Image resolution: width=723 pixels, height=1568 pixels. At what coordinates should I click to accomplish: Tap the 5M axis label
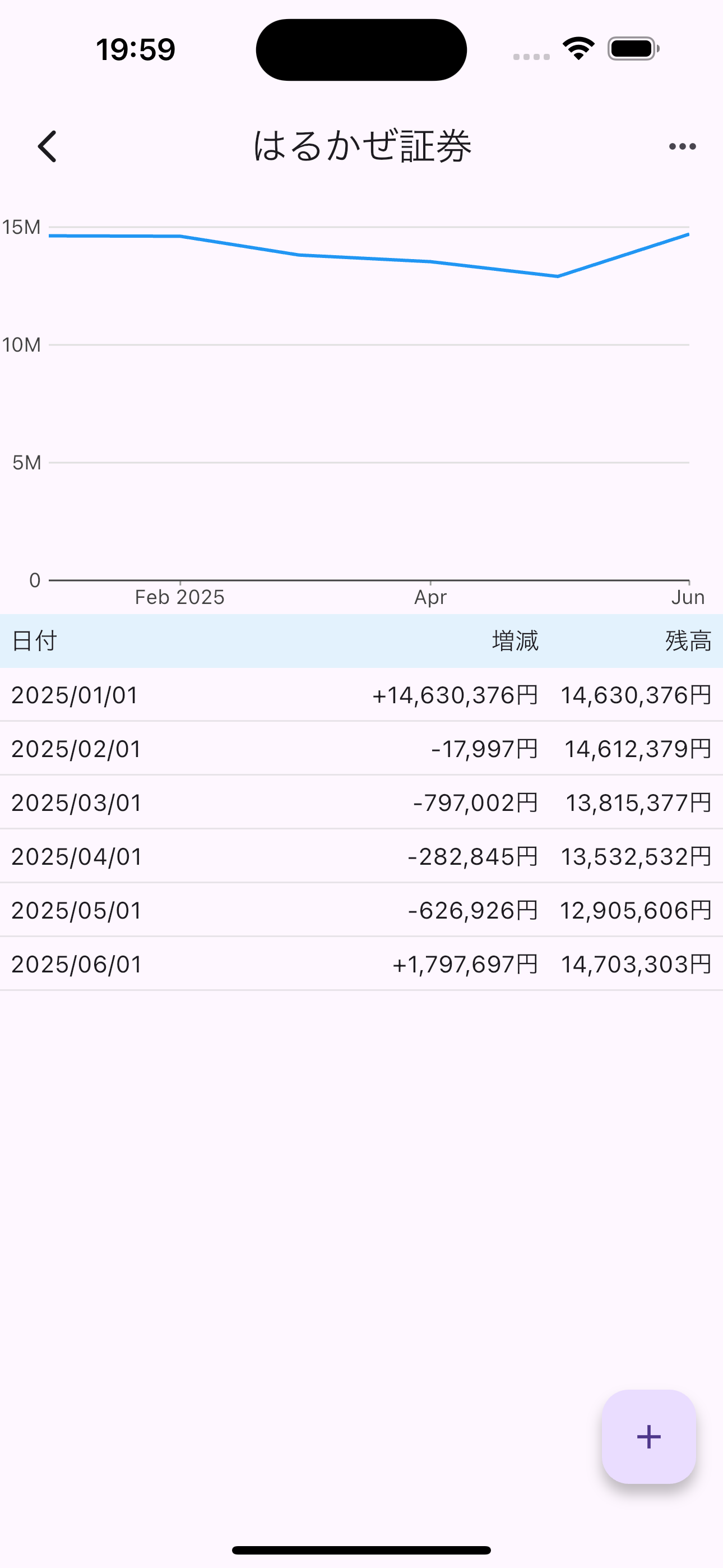click(x=27, y=463)
